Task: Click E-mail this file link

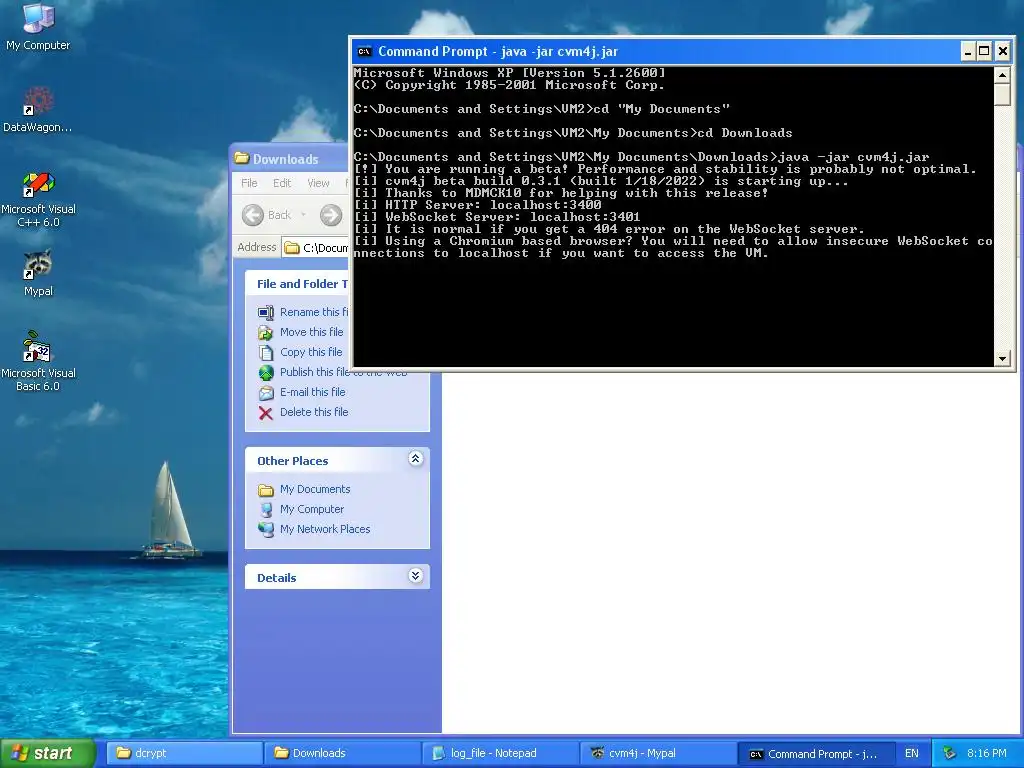Action: (x=313, y=392)
